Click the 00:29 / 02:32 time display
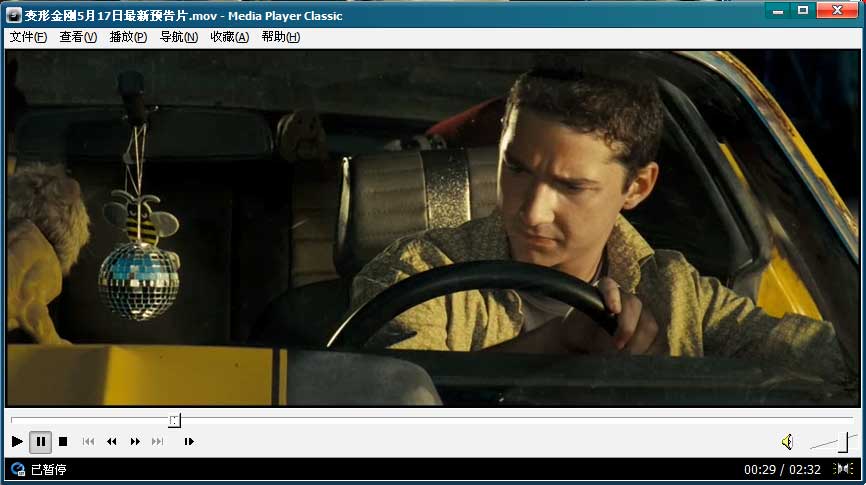The image size is (866, 485). (x=782, y=470)
